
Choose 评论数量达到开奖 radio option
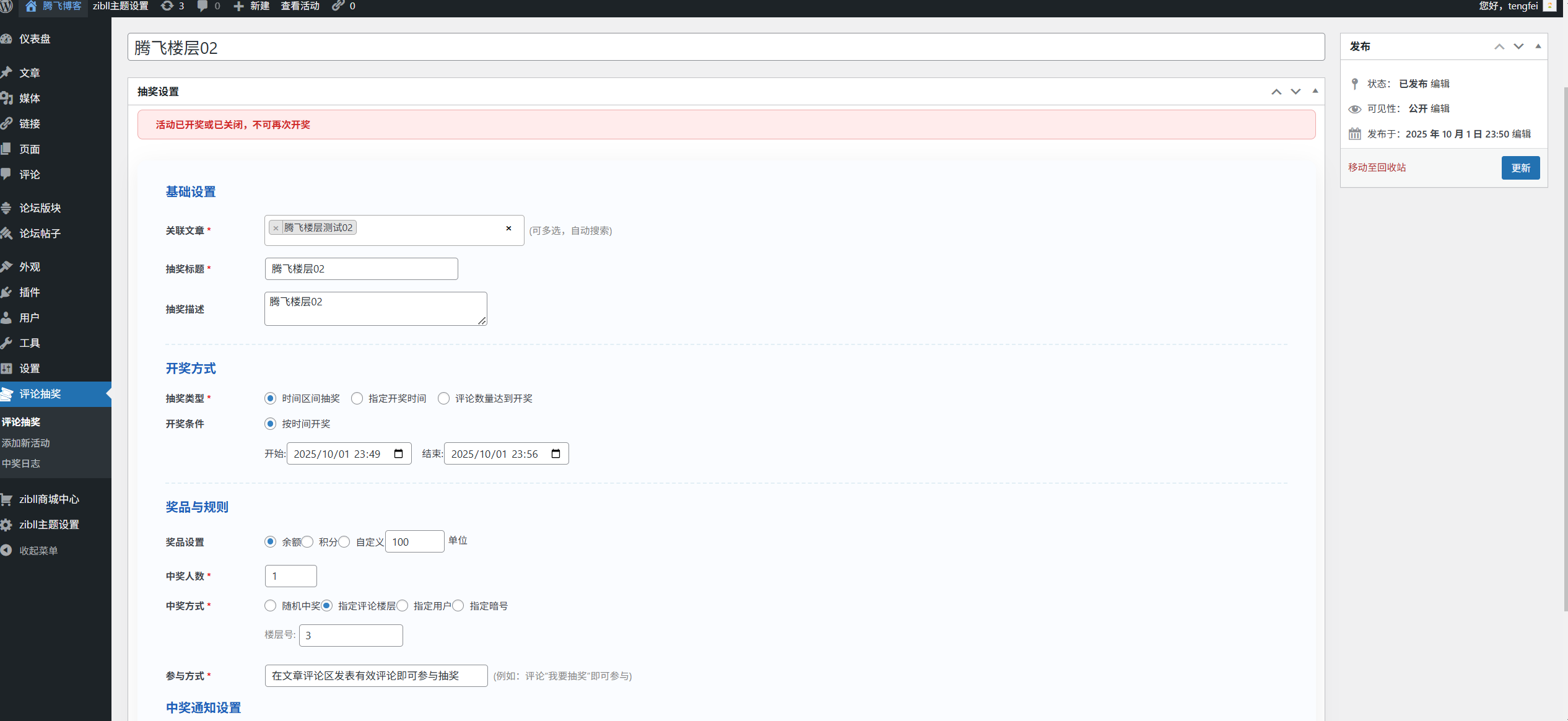click(x=443, y=398)
